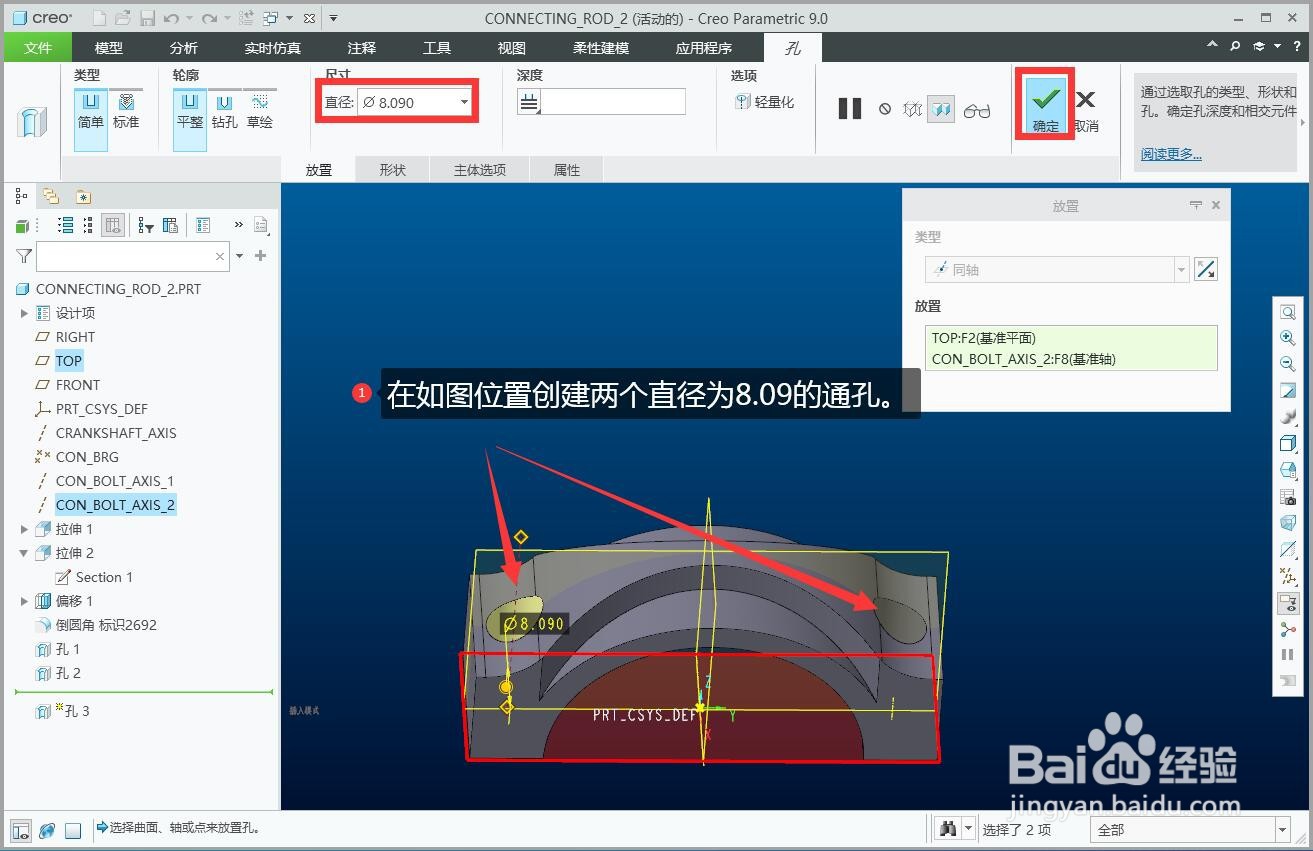Click into the tree search filter box
Screen dimensions: 1313x851
point(133,256)
